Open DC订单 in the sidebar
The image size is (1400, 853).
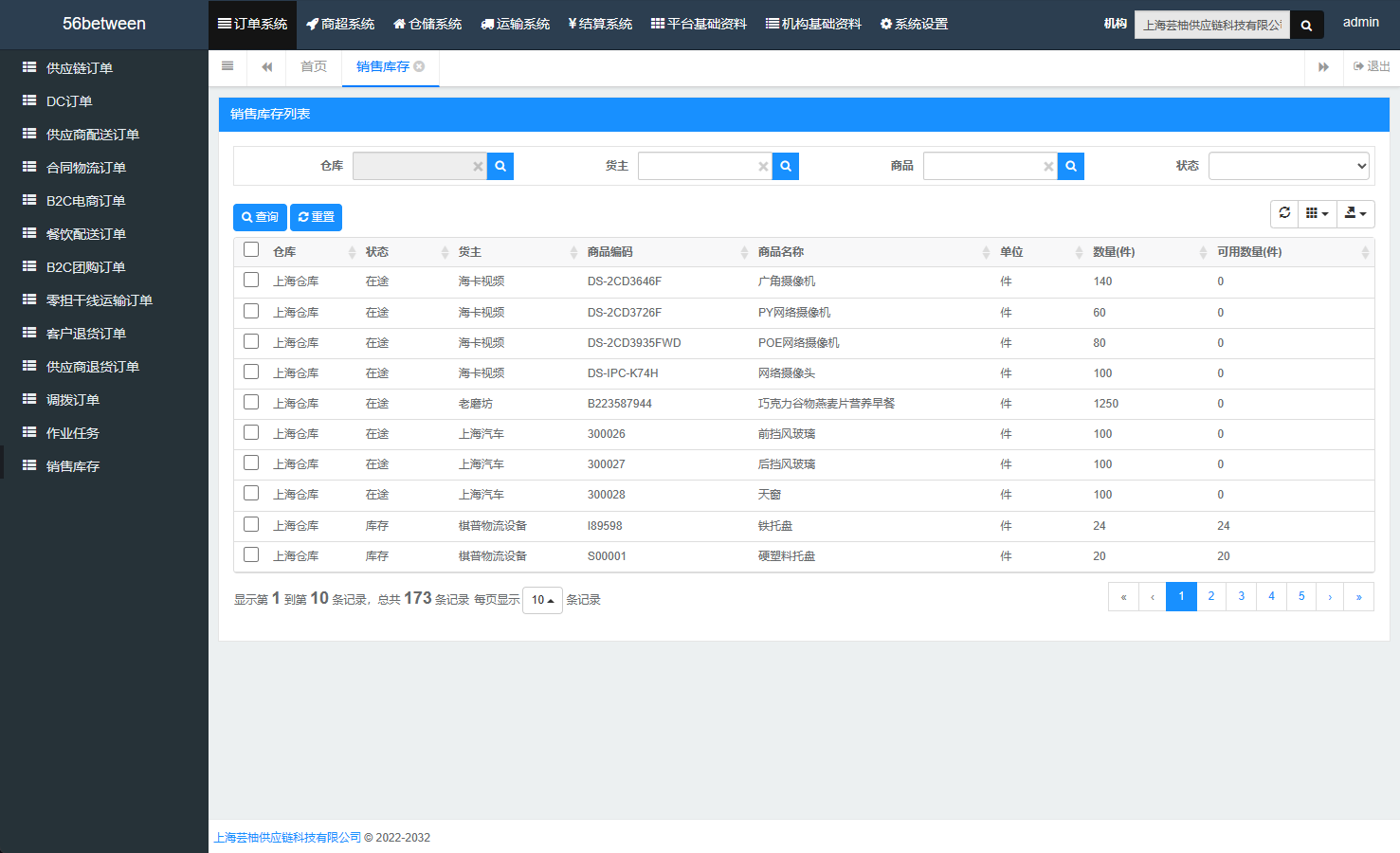104,101
